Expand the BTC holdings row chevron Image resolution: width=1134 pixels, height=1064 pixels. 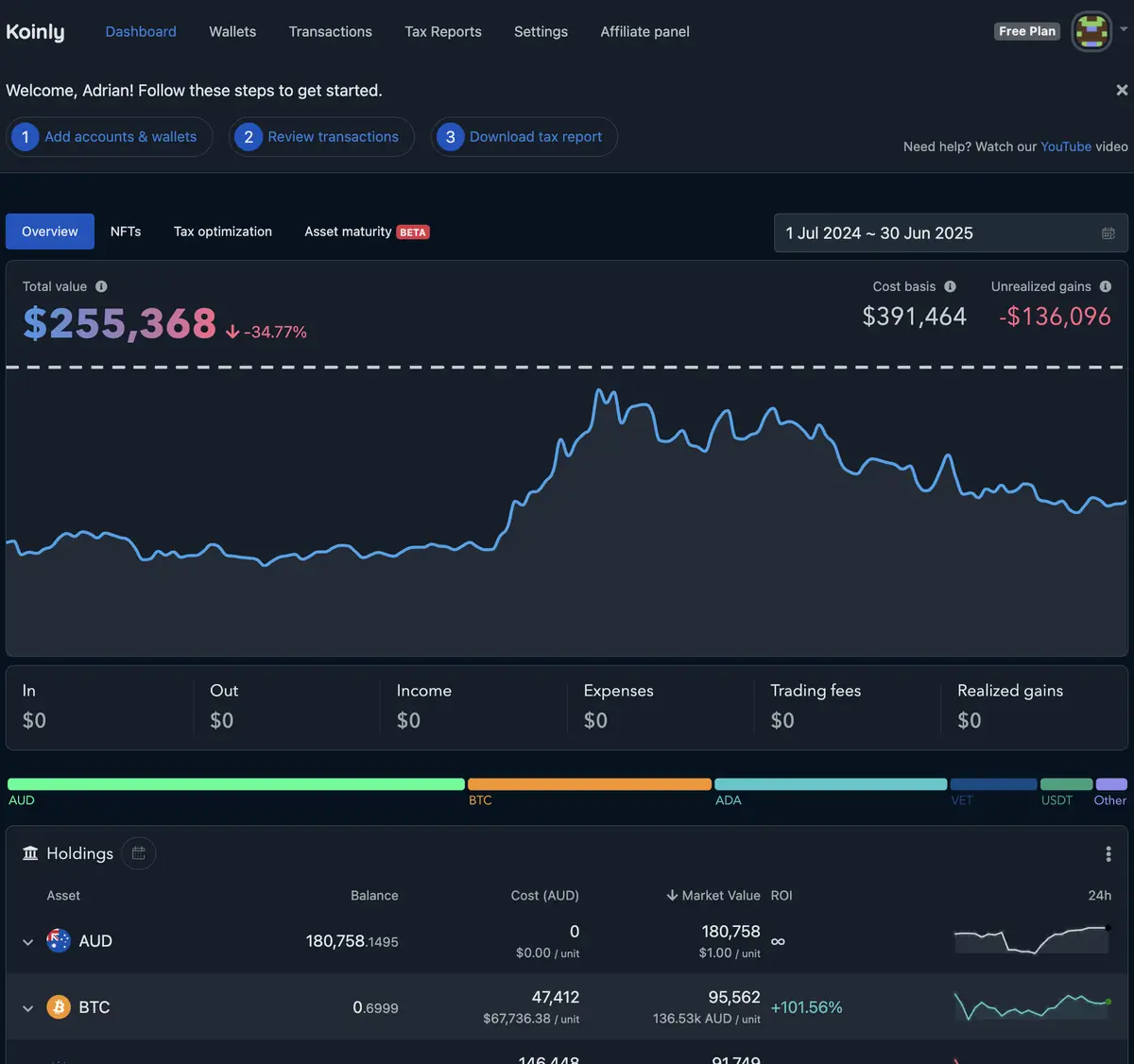(x=27, y=1008)
